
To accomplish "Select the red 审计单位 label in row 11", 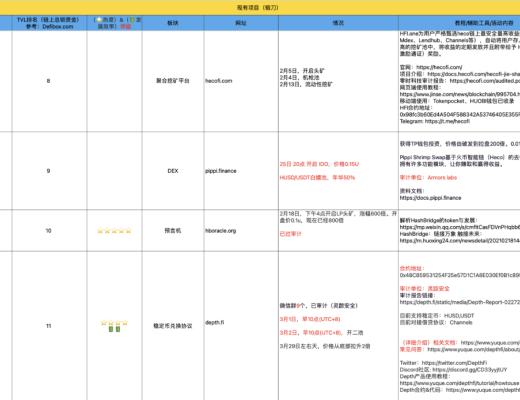I will click(425, 288).
